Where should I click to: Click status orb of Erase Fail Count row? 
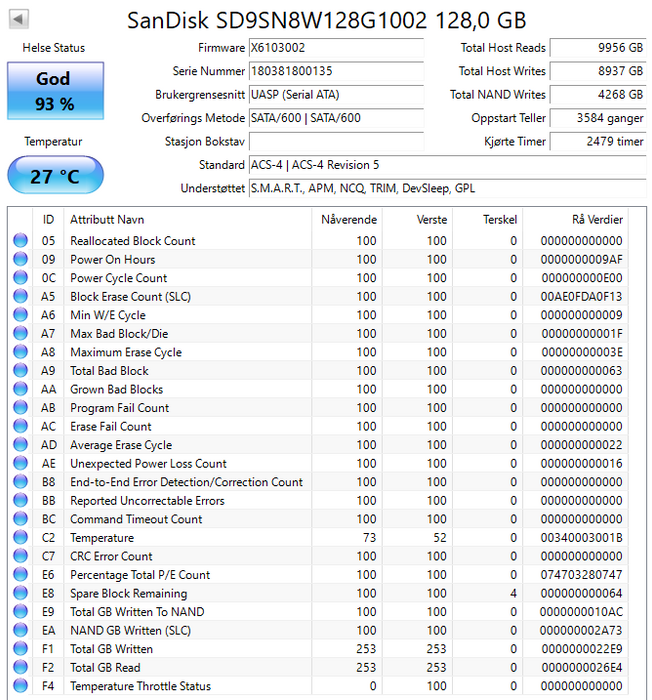[20, 426]
